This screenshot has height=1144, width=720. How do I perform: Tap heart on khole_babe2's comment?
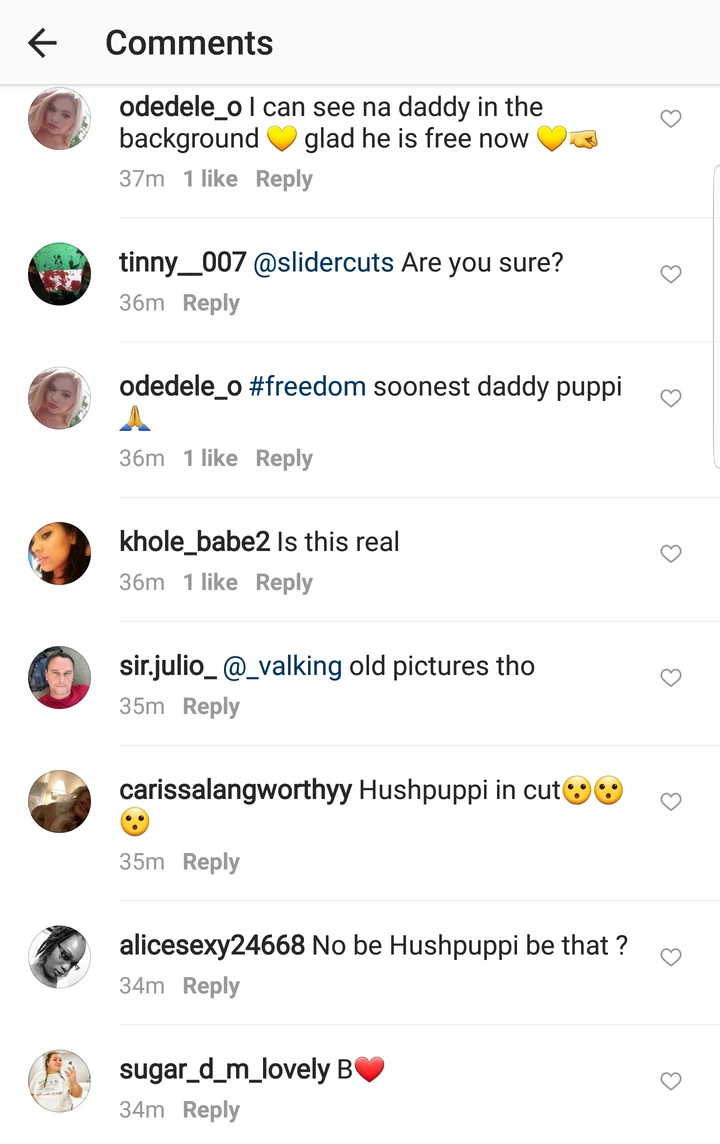click(670, 554)
